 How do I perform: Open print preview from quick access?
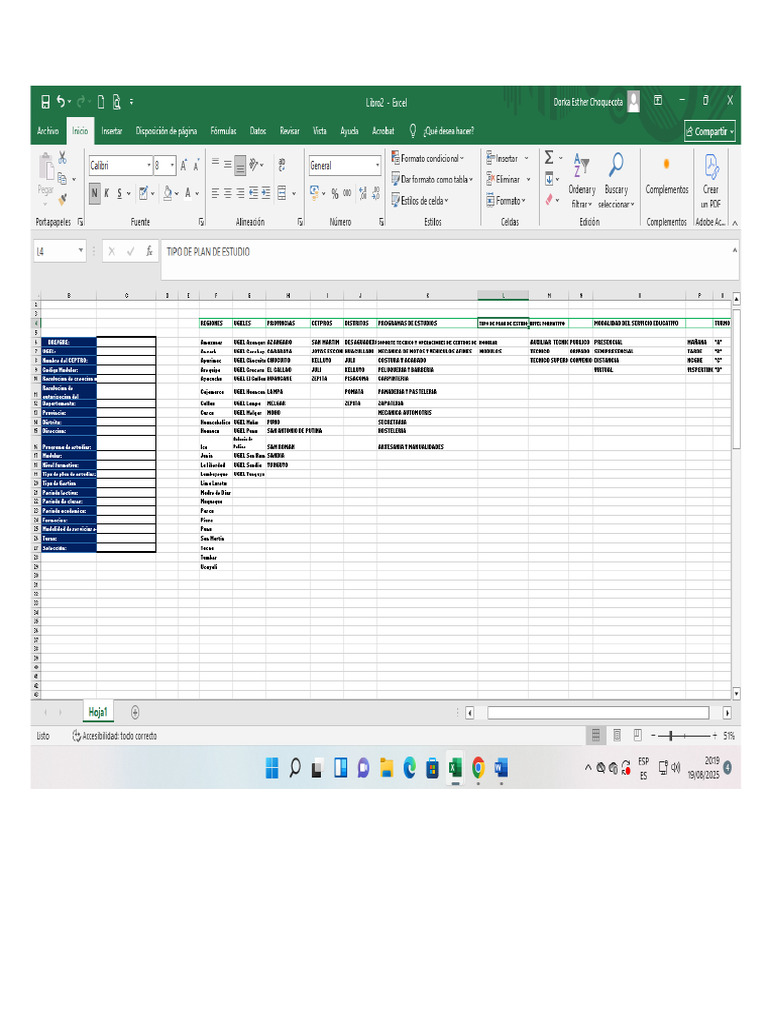pyautogui.click(x=116, y=102)
